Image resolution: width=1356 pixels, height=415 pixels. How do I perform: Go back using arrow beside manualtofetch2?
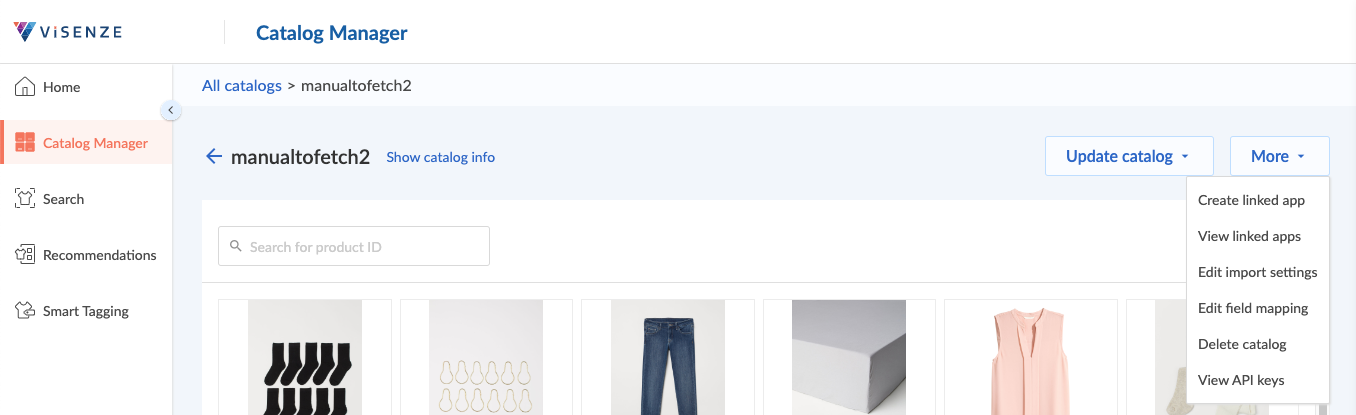pyautogui.click(x=213, y=156)
